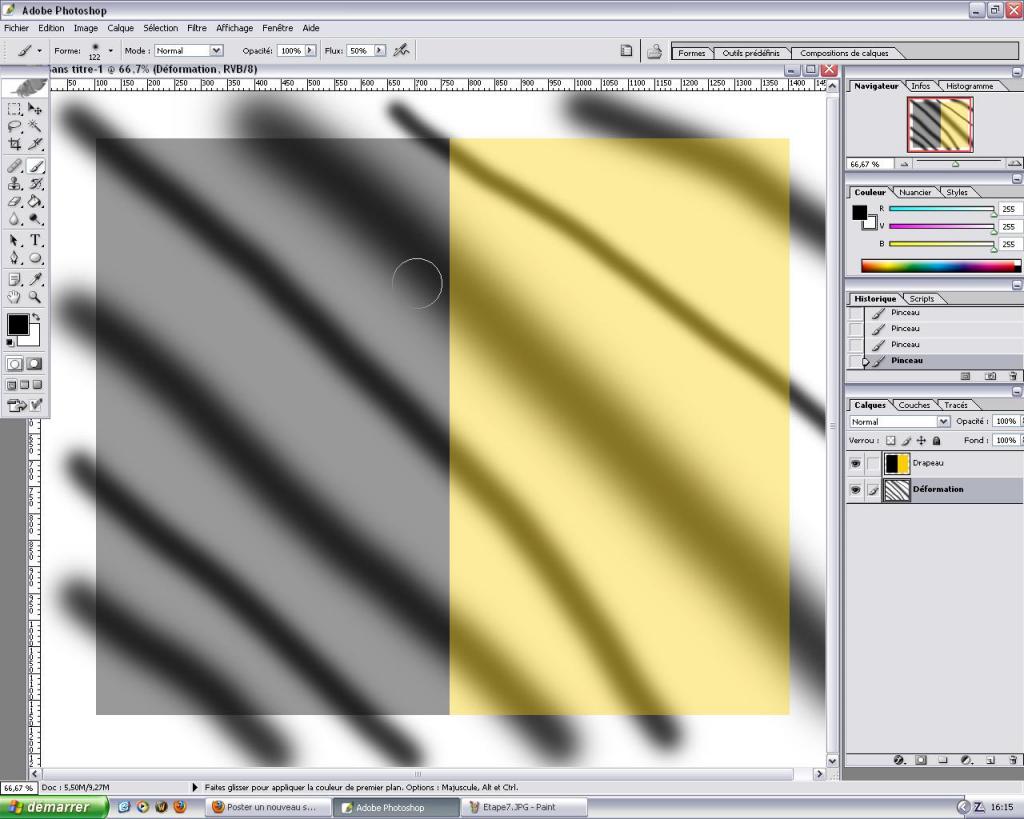1024x819 pixels.
Task: Jump to ImageReady from toolbox
Action: click(x=24, y=406)
